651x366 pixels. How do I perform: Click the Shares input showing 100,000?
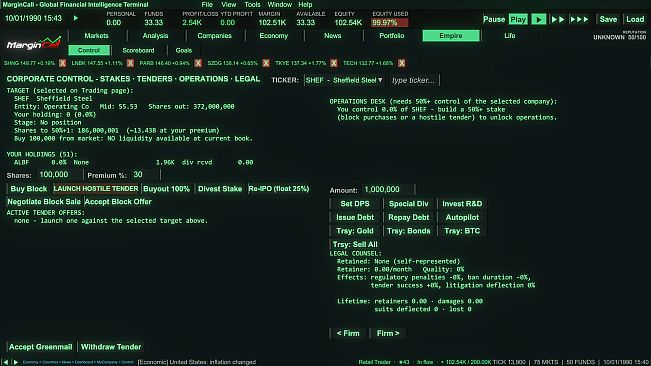pos(60,175)
